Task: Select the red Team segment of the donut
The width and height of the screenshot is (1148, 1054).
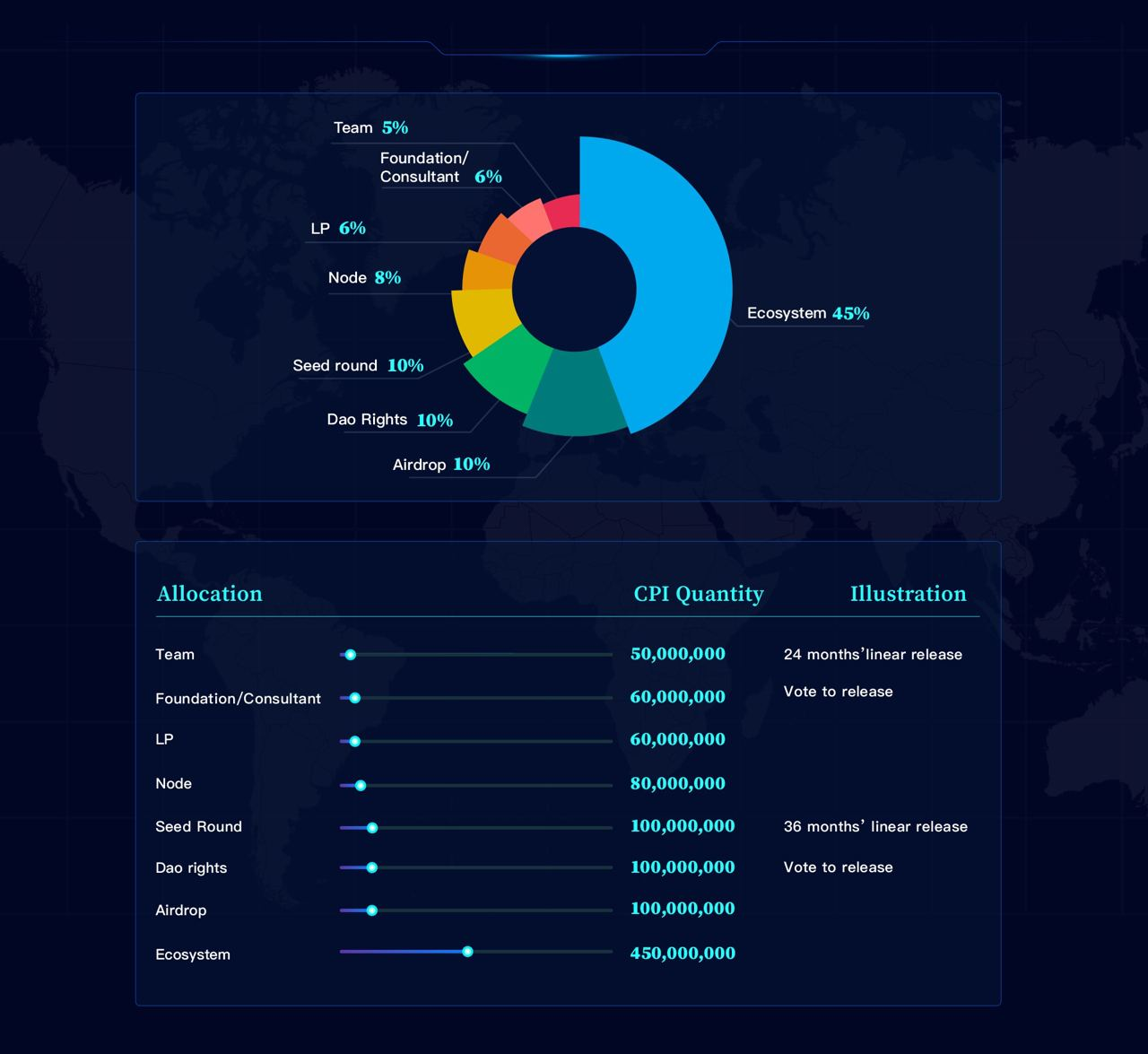Action: [x=563, y=213]
